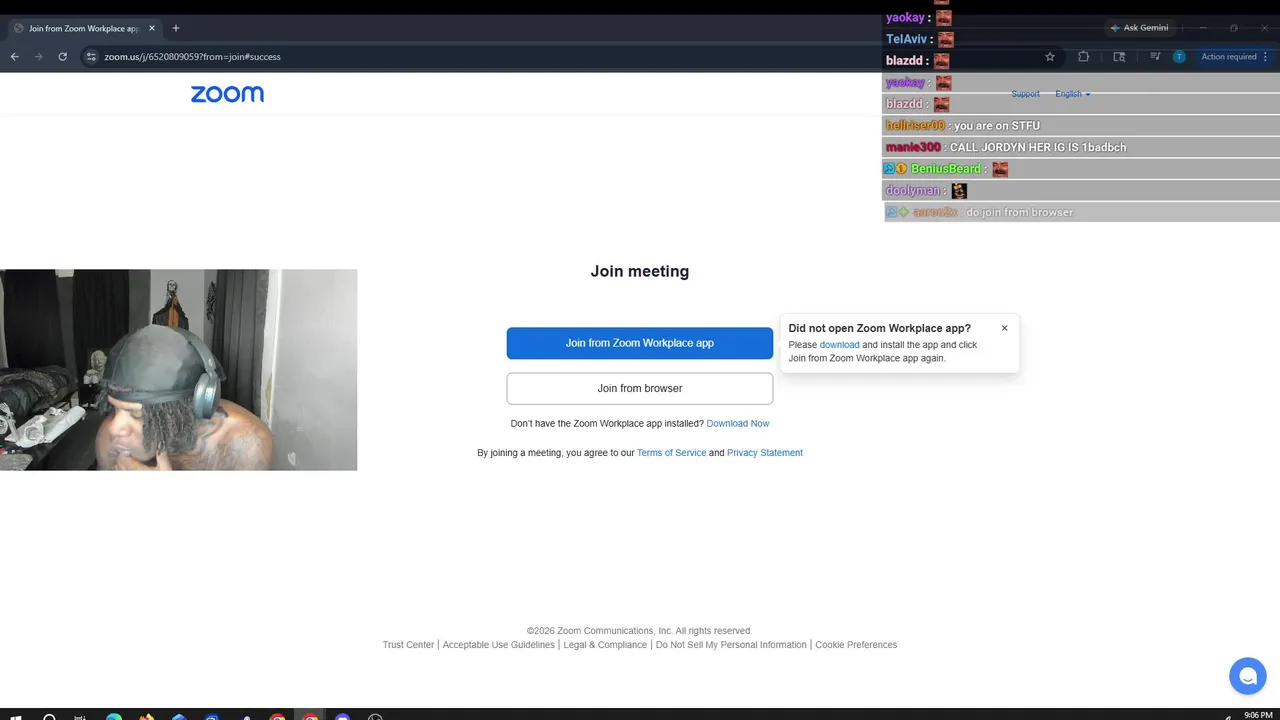The image size is (1280, 720).
Task: Click 'Action required' chip
Action: 1228,57
